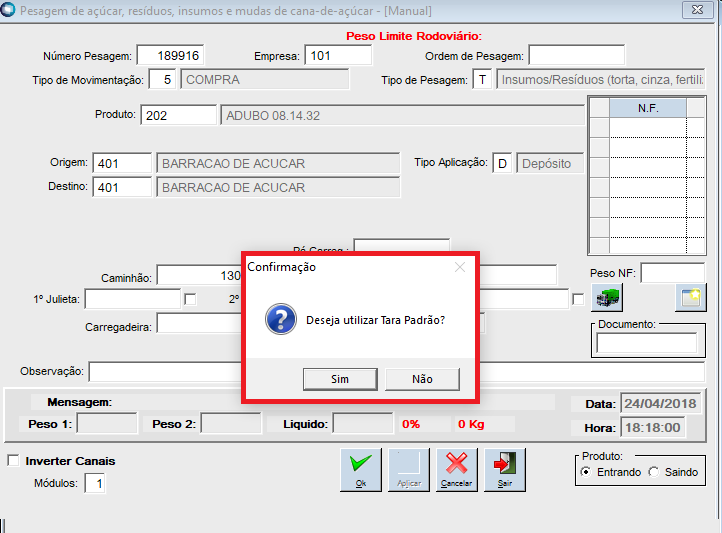Click the first row cell under N.F.
Viewport: 722px width, 533px height.
click(x=648, y=127)
